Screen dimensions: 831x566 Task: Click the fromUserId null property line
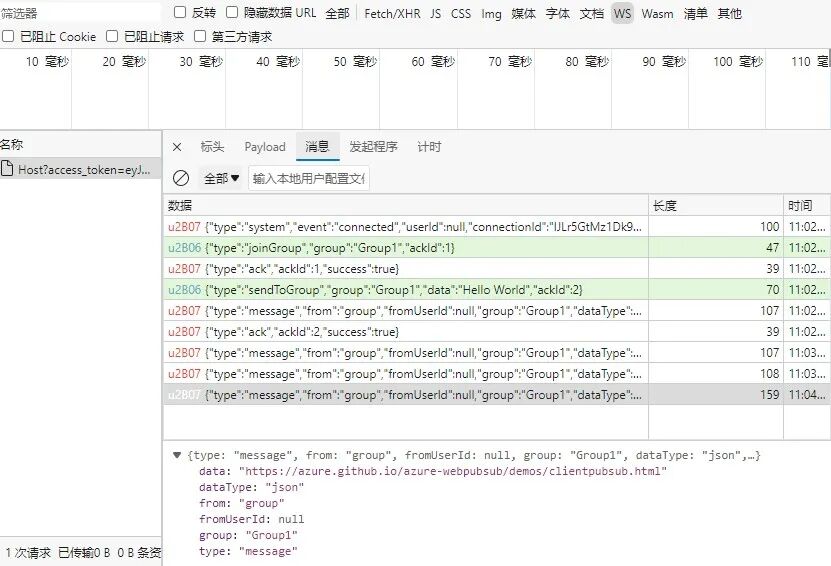(x=251, y=519)
